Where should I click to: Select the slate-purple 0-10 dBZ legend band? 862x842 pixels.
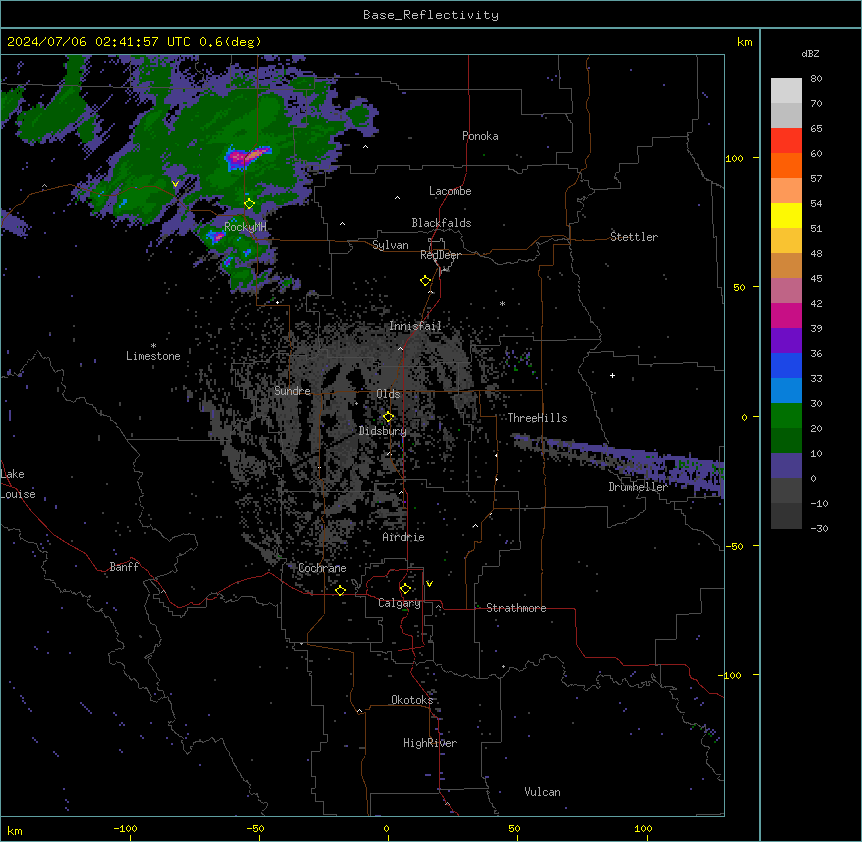point(786,466)
